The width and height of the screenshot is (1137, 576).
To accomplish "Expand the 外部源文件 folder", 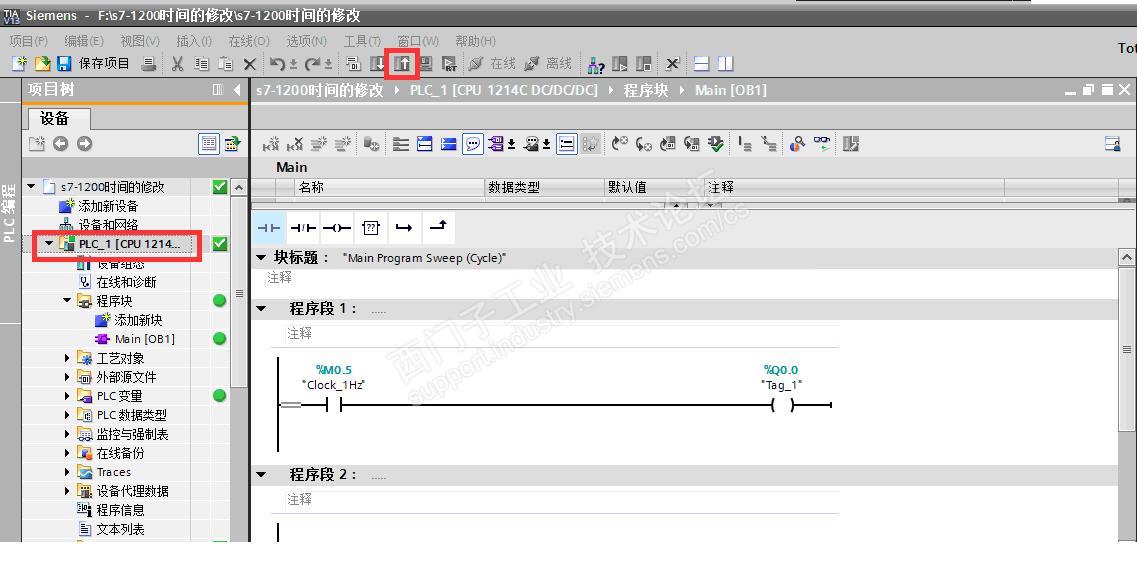I will click(x=67, y=377).
